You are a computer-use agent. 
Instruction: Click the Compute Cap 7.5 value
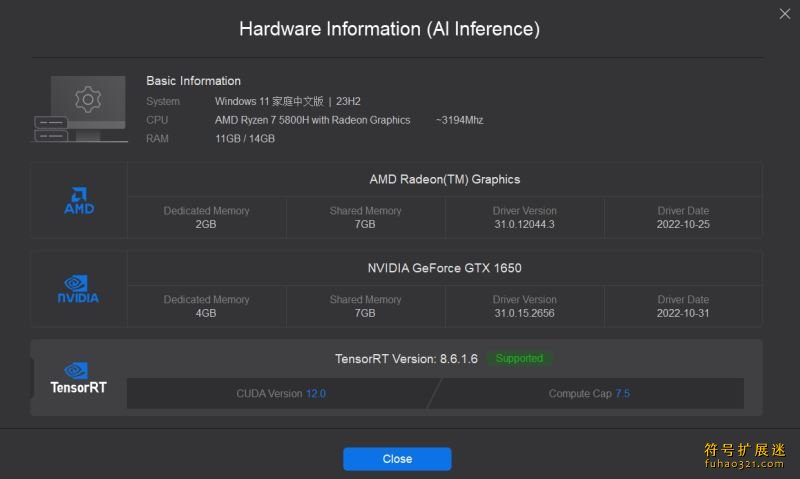click(x=622, y=394)
